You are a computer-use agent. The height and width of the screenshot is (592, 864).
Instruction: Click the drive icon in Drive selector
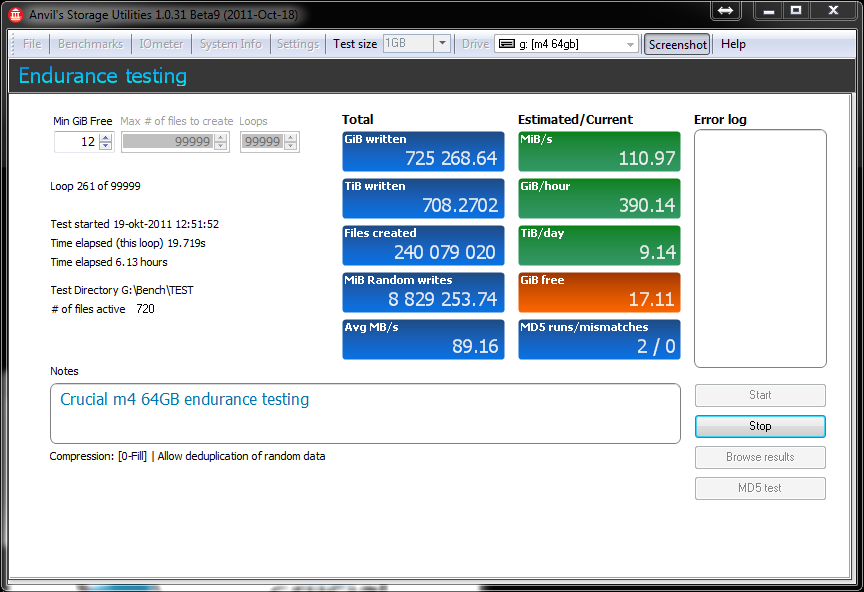[506, 44]
